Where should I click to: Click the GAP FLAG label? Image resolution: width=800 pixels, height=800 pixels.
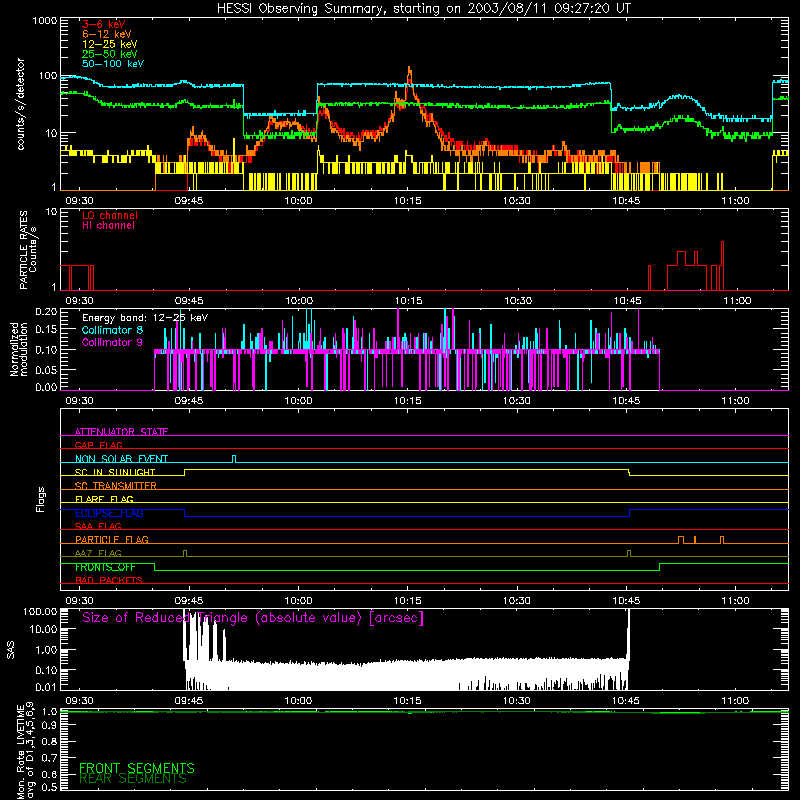point(98,445)
